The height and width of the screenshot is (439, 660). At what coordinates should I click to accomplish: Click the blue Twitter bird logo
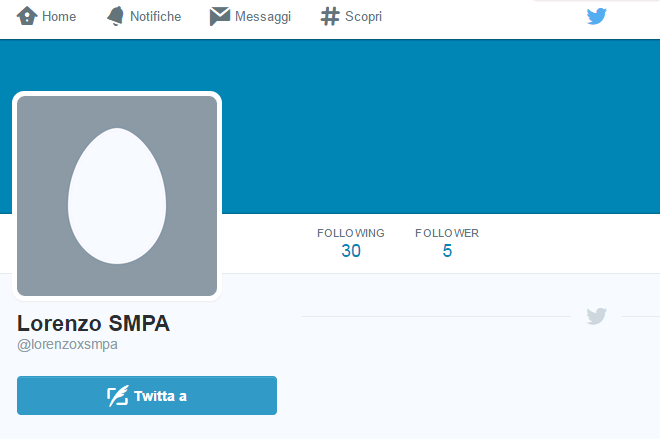pos(597,16)
